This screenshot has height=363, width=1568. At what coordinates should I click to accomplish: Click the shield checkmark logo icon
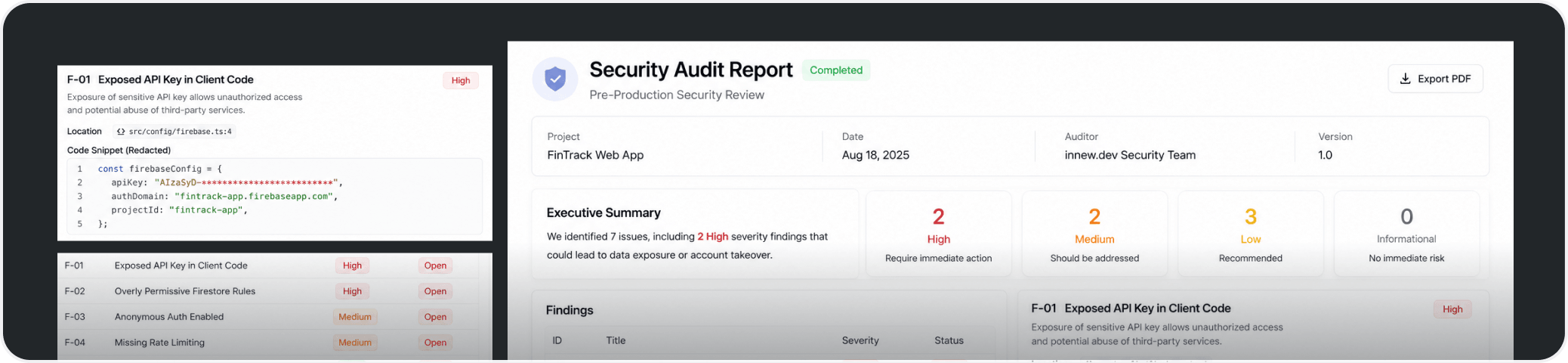point(555,79)
